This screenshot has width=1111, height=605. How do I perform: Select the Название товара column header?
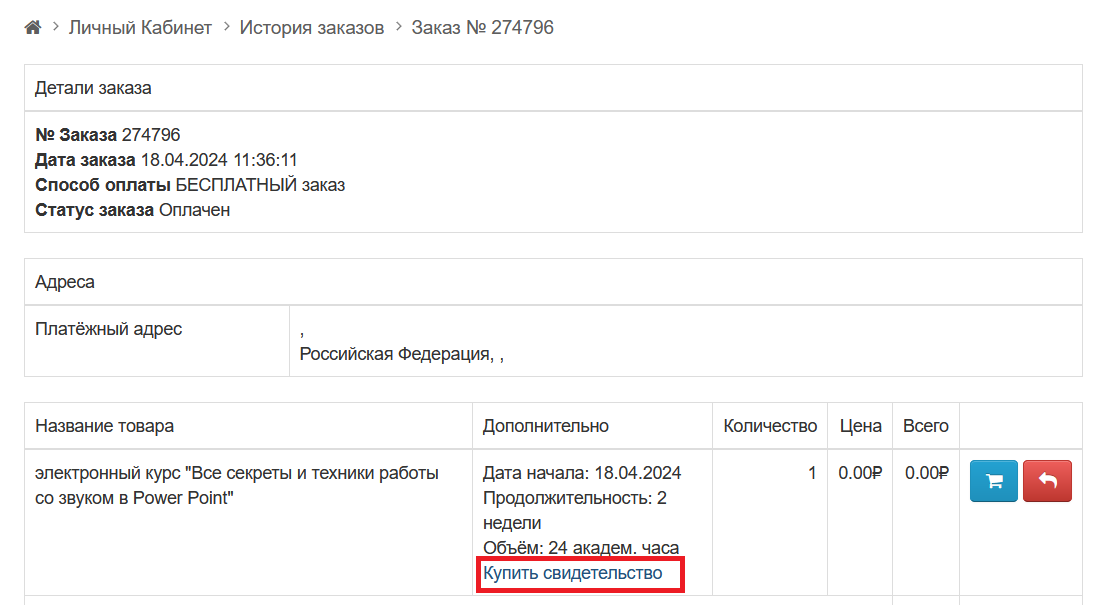[104, 426]
